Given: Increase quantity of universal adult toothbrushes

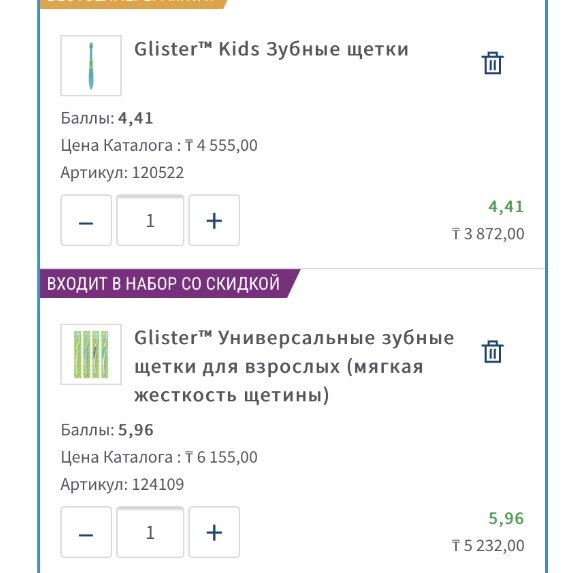Looking at the screenshot, I should [214, 532].
